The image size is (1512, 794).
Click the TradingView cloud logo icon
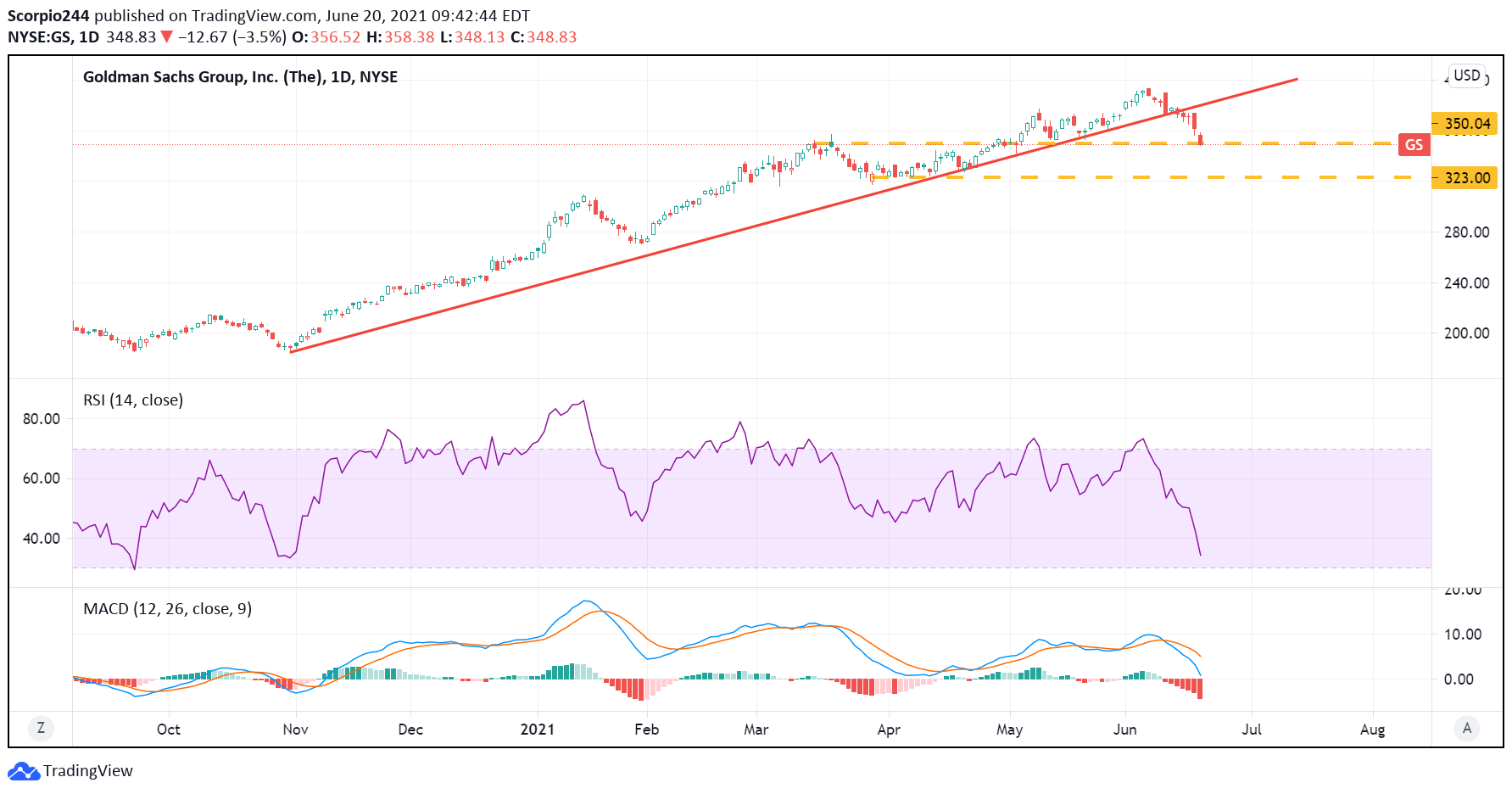pyautogui.click(x=24, y=771)
